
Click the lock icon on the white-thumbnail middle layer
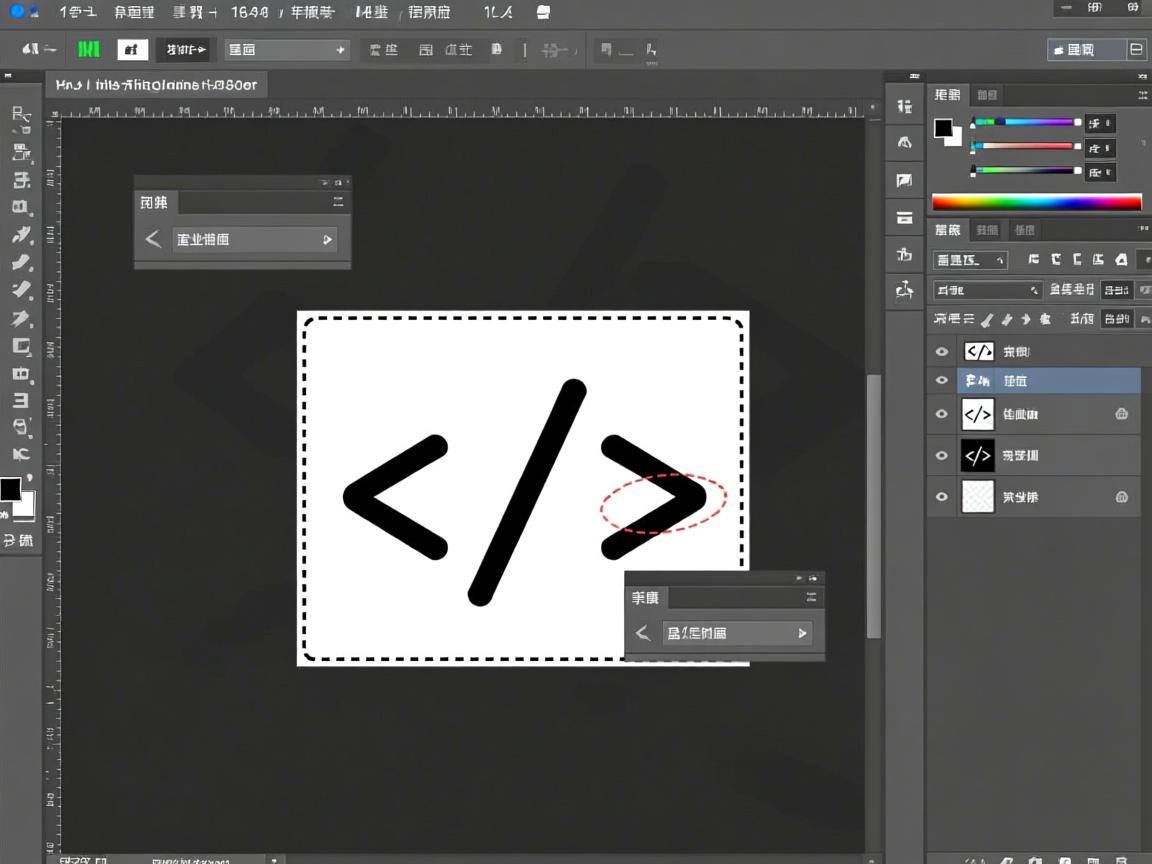[1121, 414]
